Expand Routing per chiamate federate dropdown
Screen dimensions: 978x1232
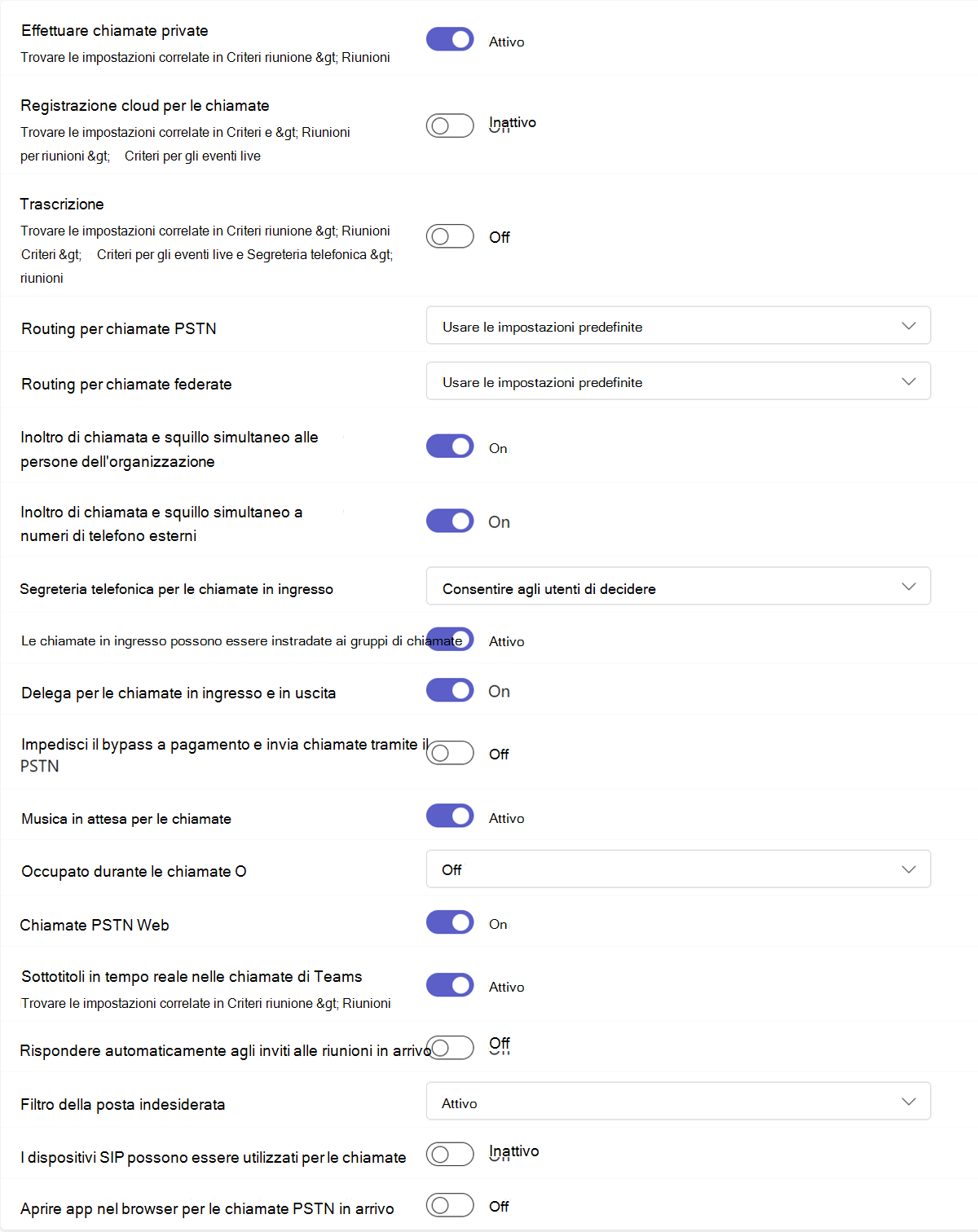point(677,381)
